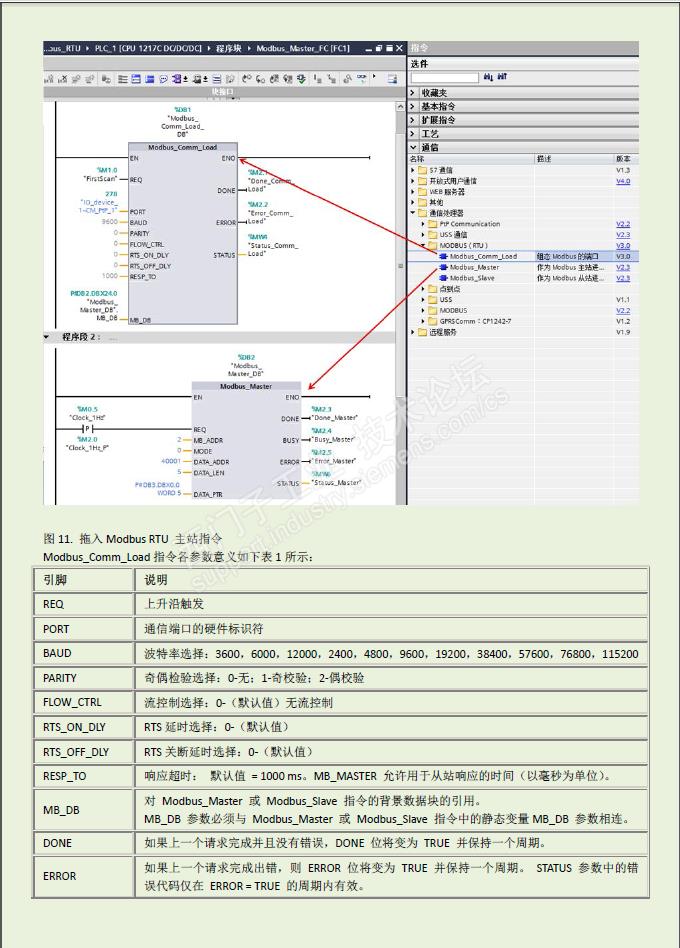680x948 pixels.
Task: Expand the 扩展指令 section
Action: 413,120
